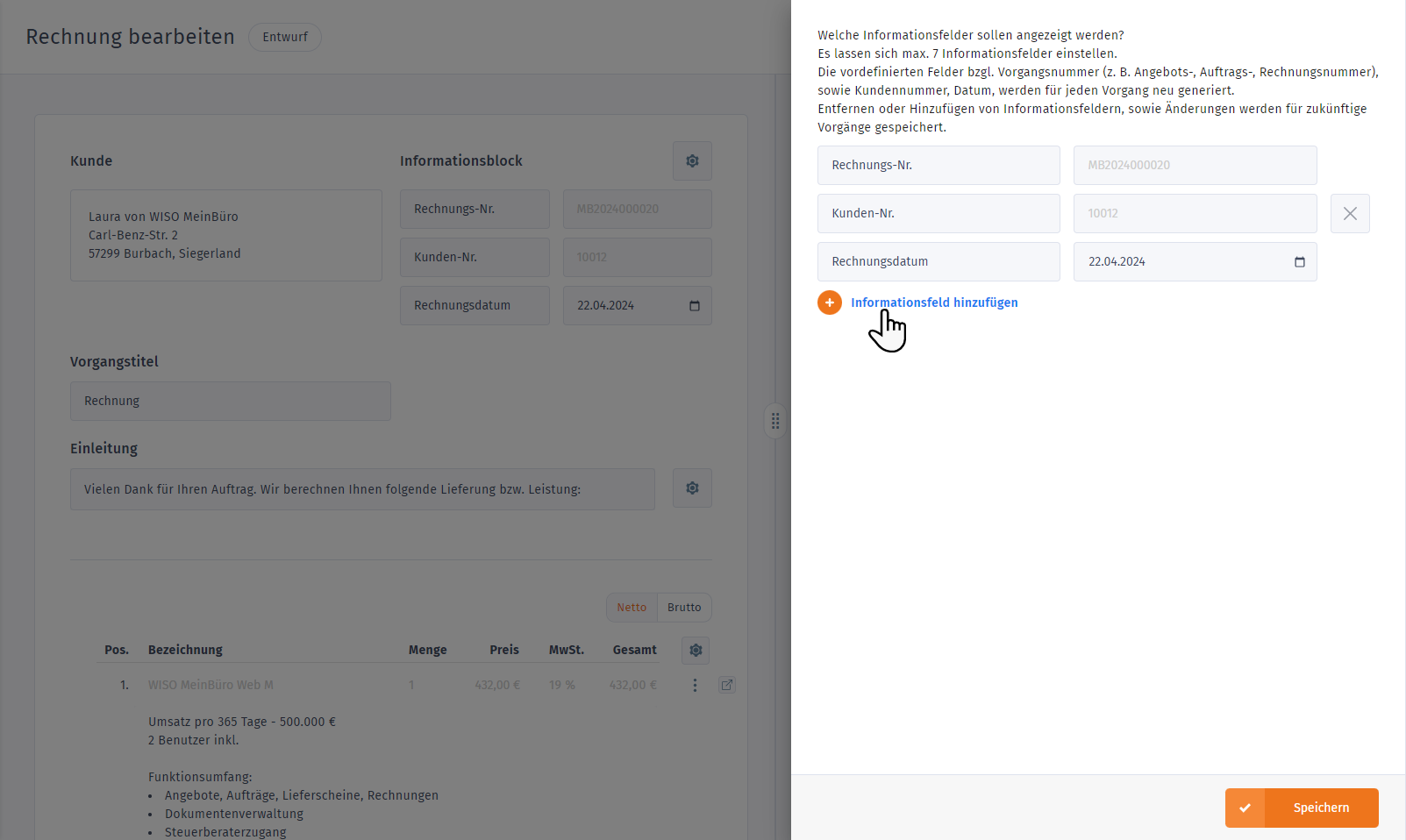Image resolution: width=1406 pixels, height=840 pixels.
Task: Click the Rechnung bearbeiten page heading
Action: pyautogui.click(x=131, y=37)
